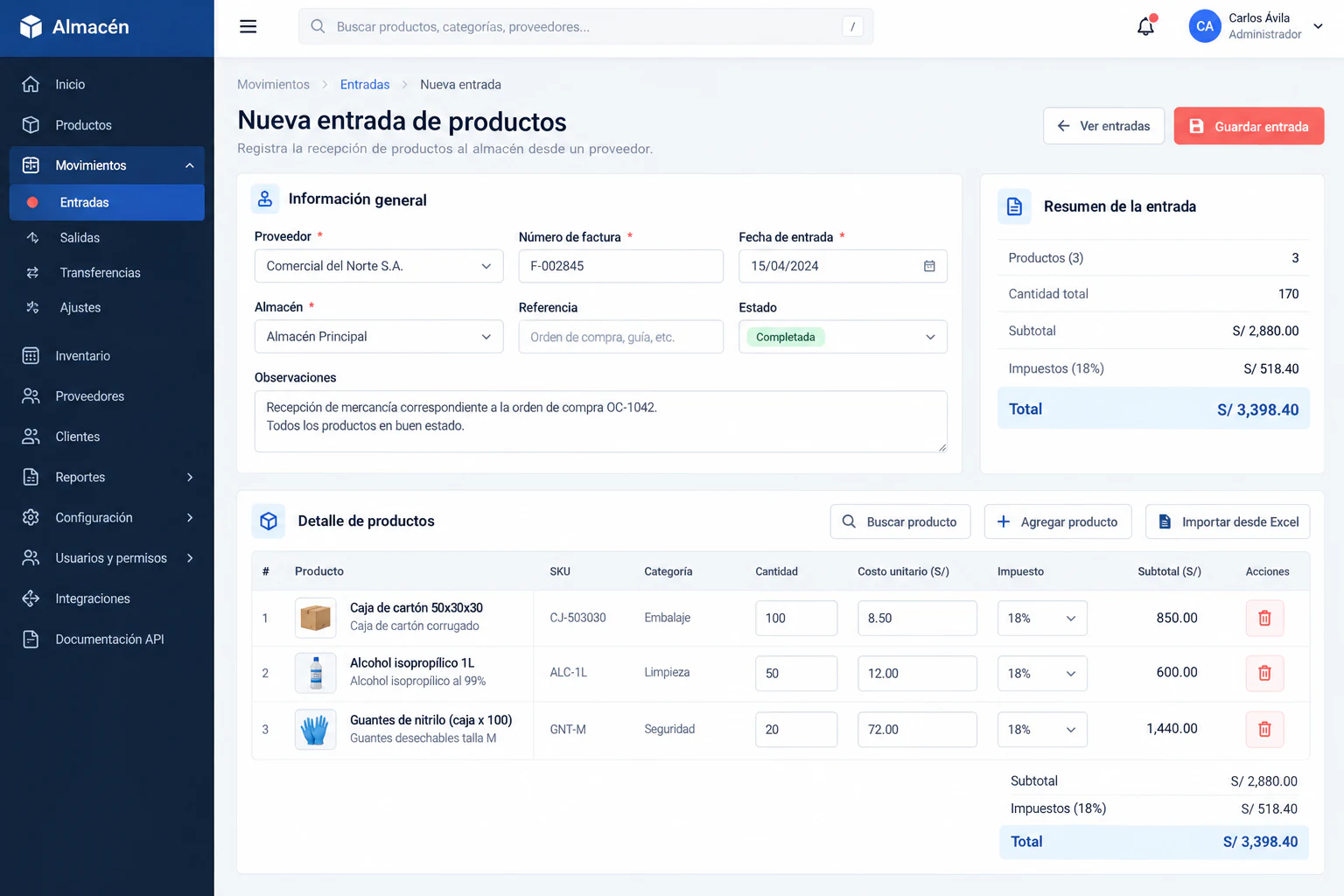1344x896 pixels.
Task: Click Guardar entrada button
Action: [1249, 126]
